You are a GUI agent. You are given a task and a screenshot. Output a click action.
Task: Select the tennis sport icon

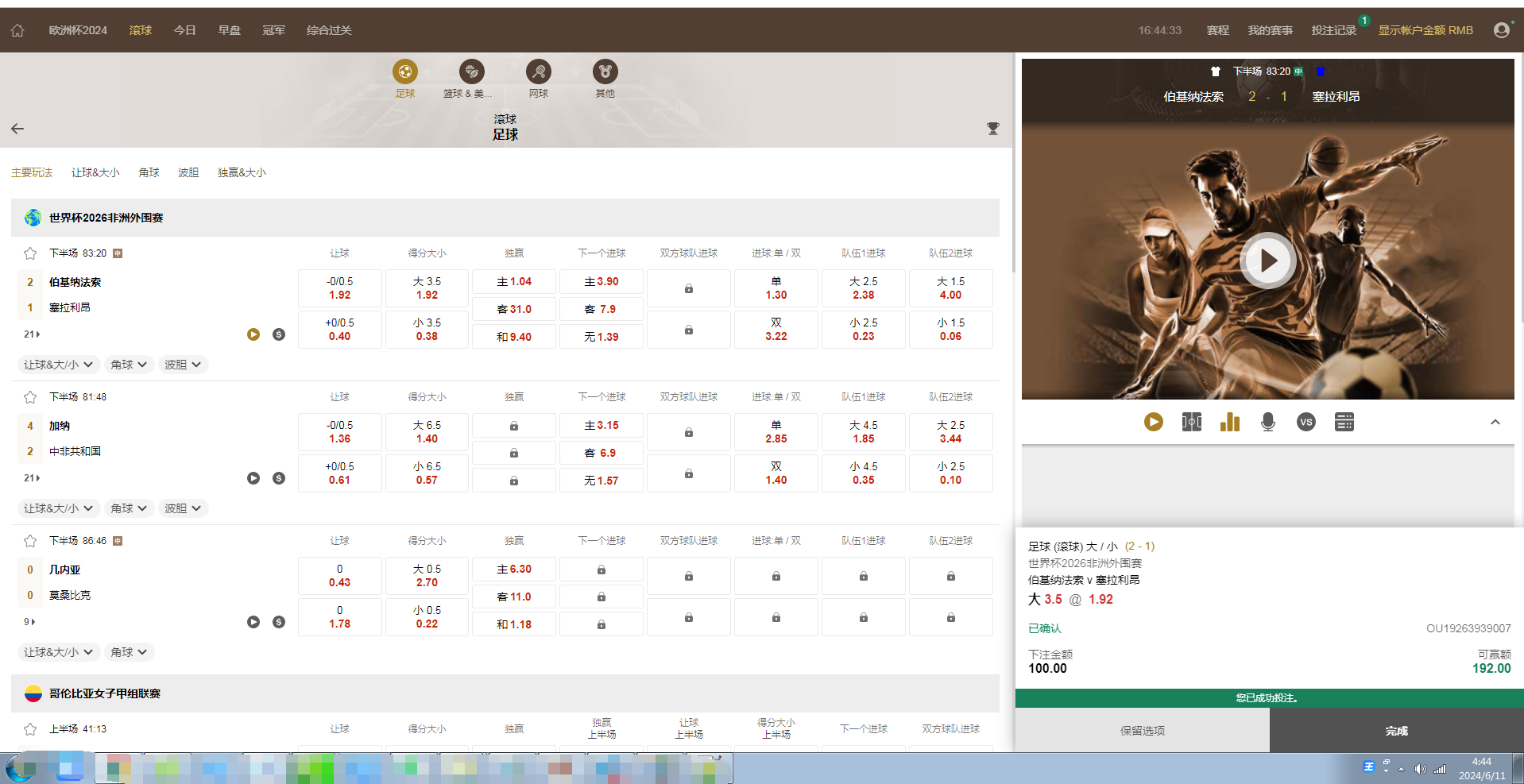539,72
